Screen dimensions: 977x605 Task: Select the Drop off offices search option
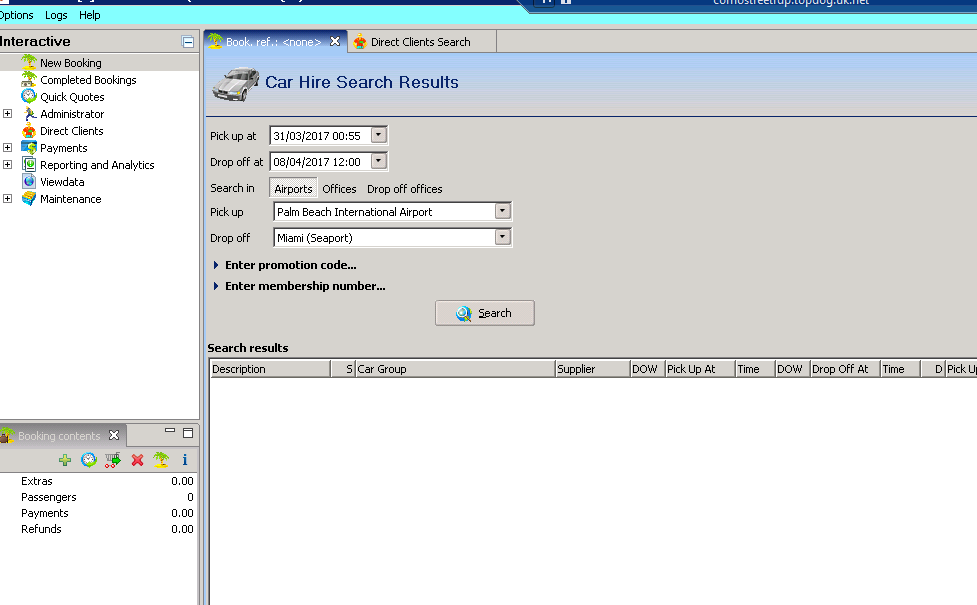point(404,189)
